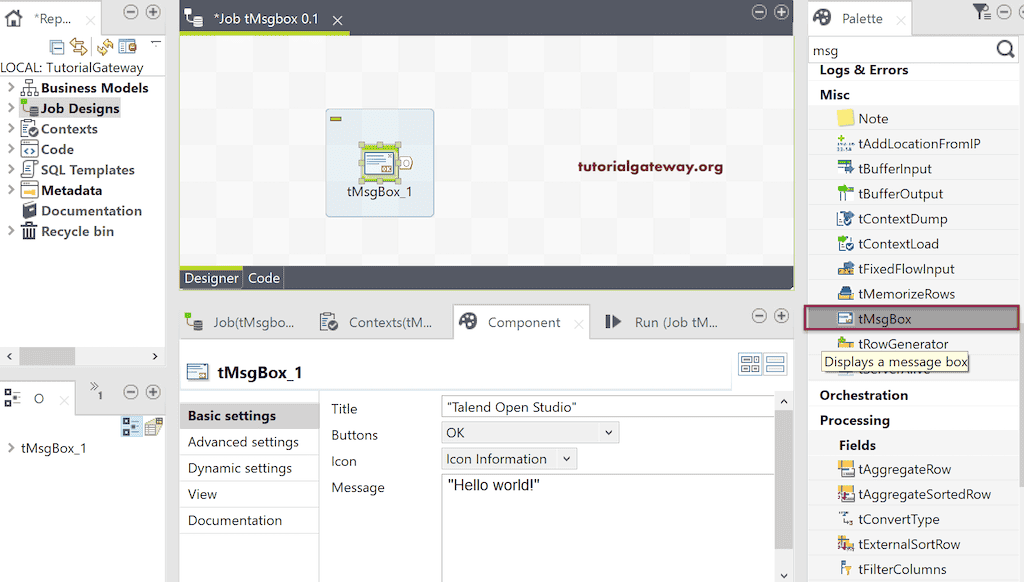Toggle horizontal layout view in Component panel
The height and width of the screenshot is (582, 1024).
(750, 364)
